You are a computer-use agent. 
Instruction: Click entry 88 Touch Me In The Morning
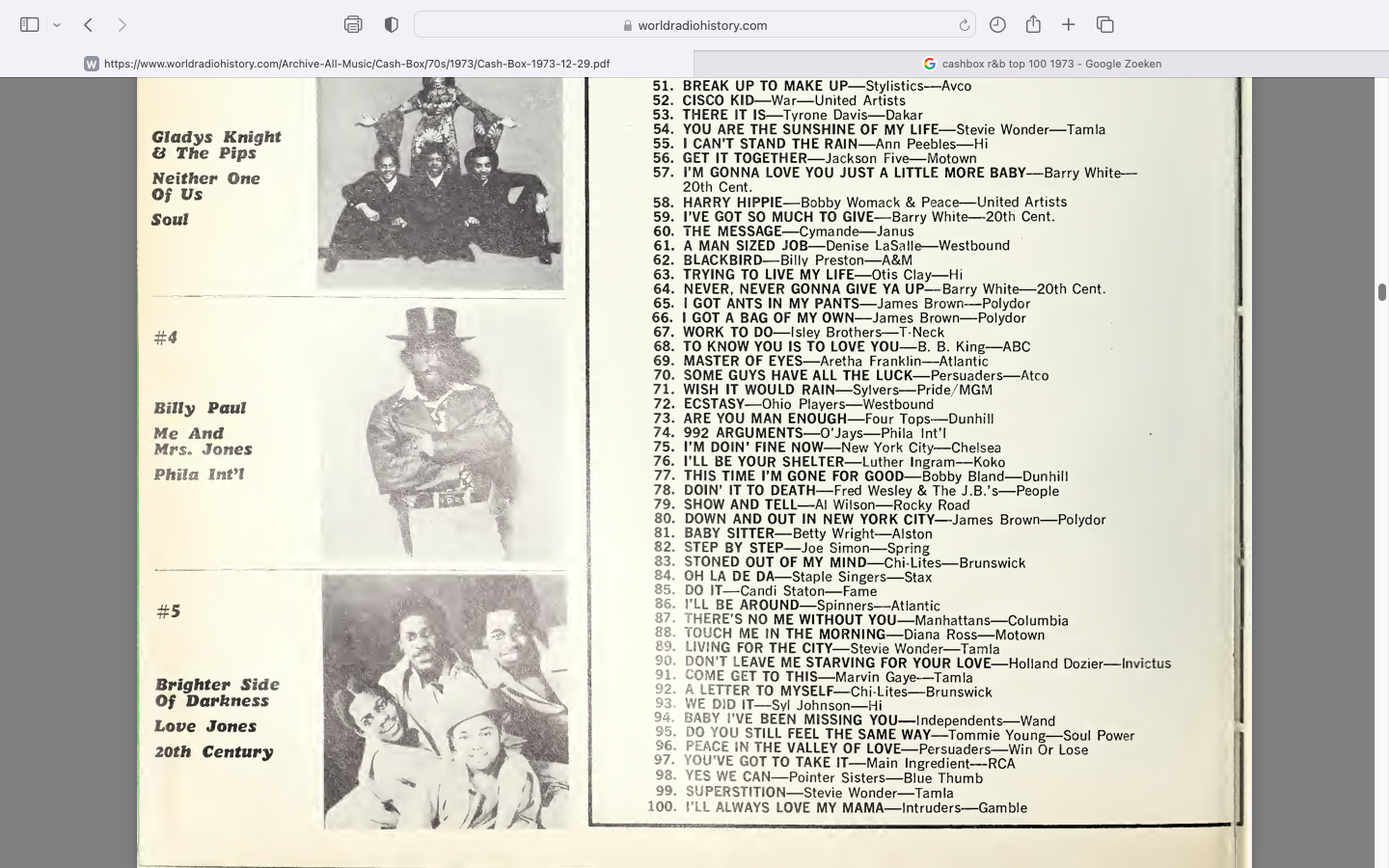point(850,635)
